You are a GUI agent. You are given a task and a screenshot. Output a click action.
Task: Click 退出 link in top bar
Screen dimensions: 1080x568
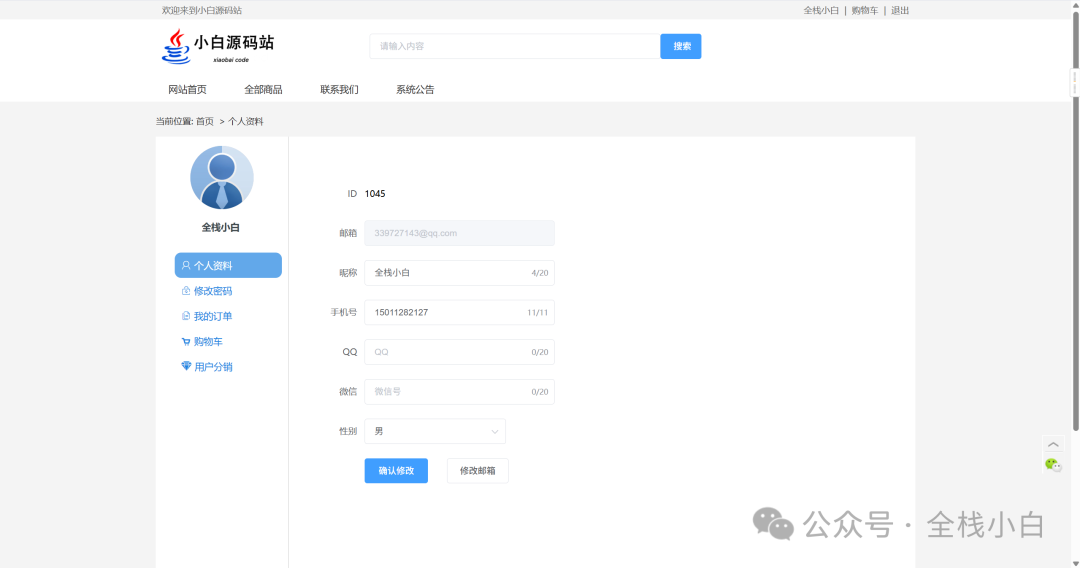900,10
